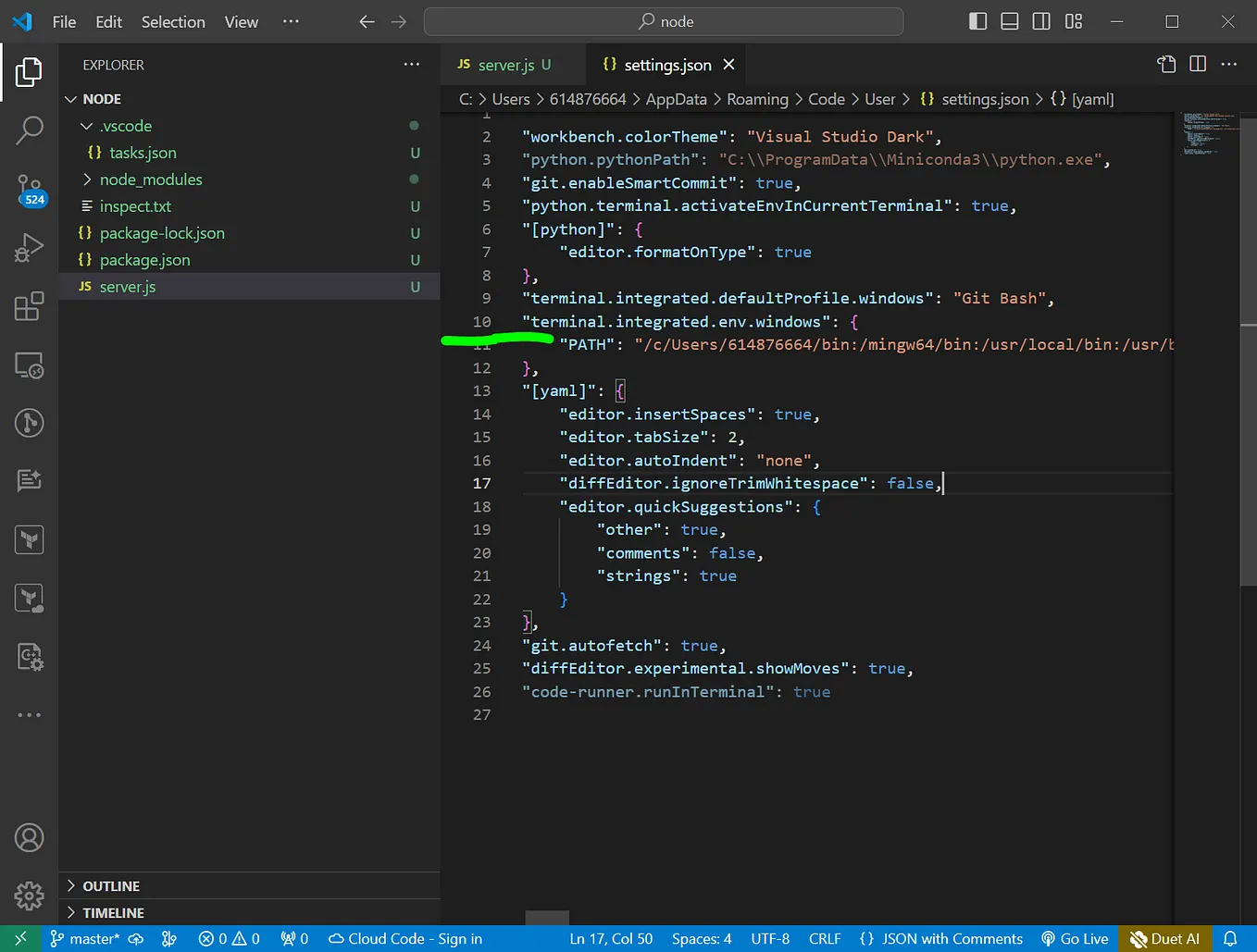Click Cloud Code - Sign in

[405, 938]
